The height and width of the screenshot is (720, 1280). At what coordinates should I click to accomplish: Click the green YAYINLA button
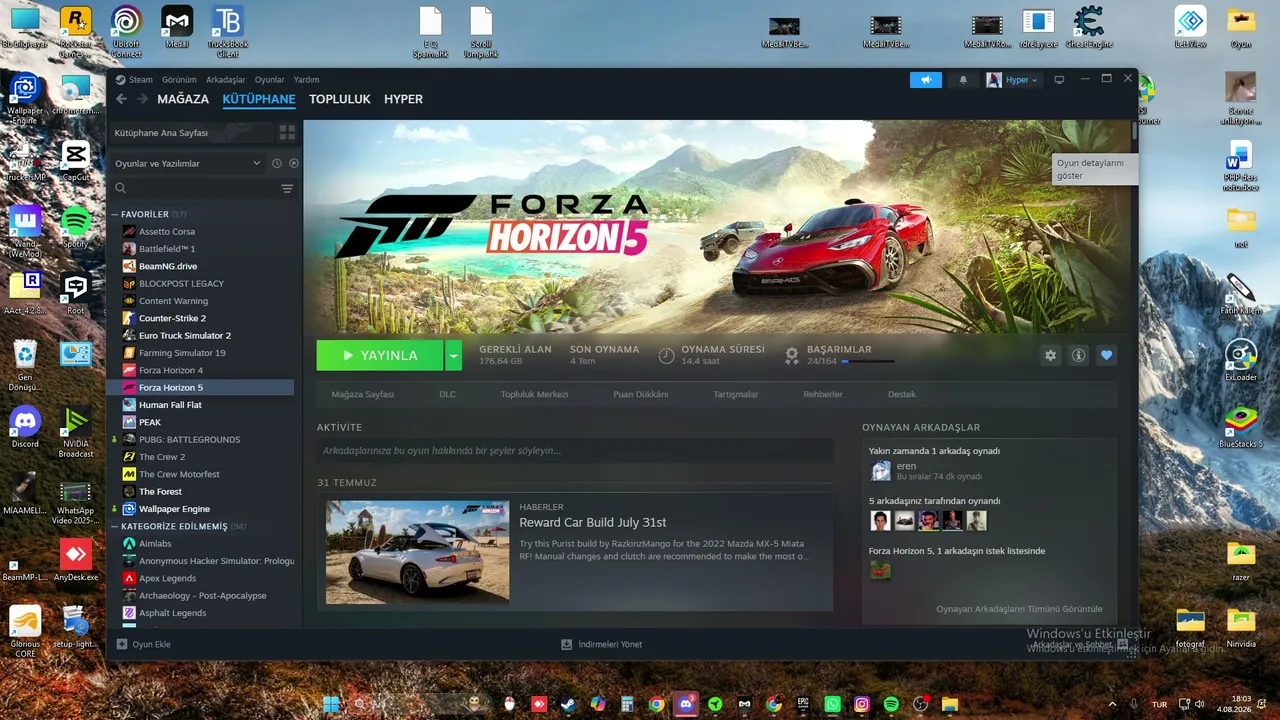click(x=380, y=355)
